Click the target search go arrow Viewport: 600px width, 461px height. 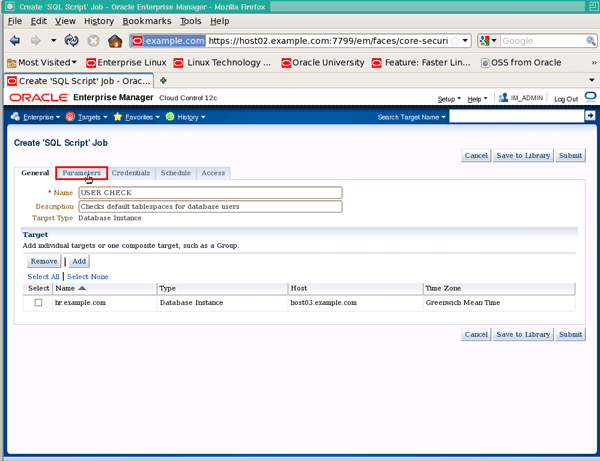coord(590,115)
